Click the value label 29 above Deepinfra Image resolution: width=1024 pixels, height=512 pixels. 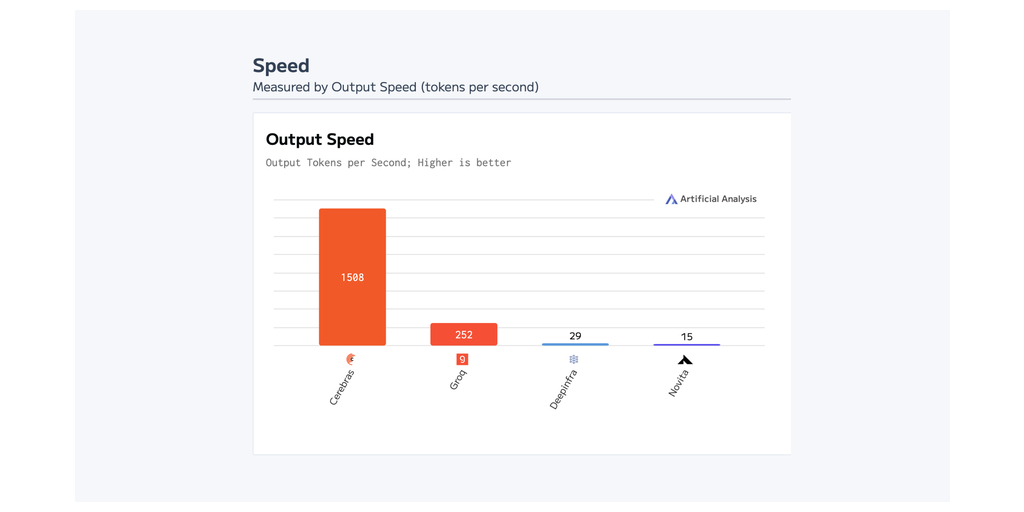tap(575, 336)
